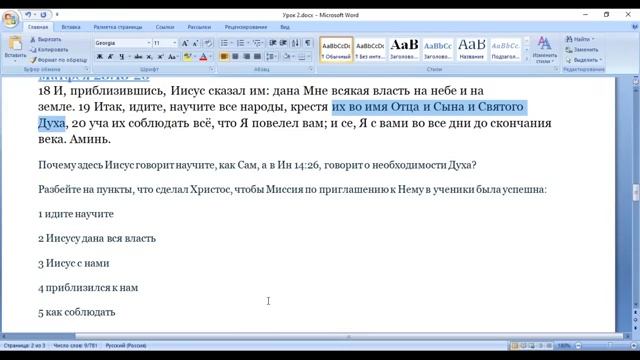Open the font size 11 dropdown
Screen dimensions: 640x360
click(175, 43)
